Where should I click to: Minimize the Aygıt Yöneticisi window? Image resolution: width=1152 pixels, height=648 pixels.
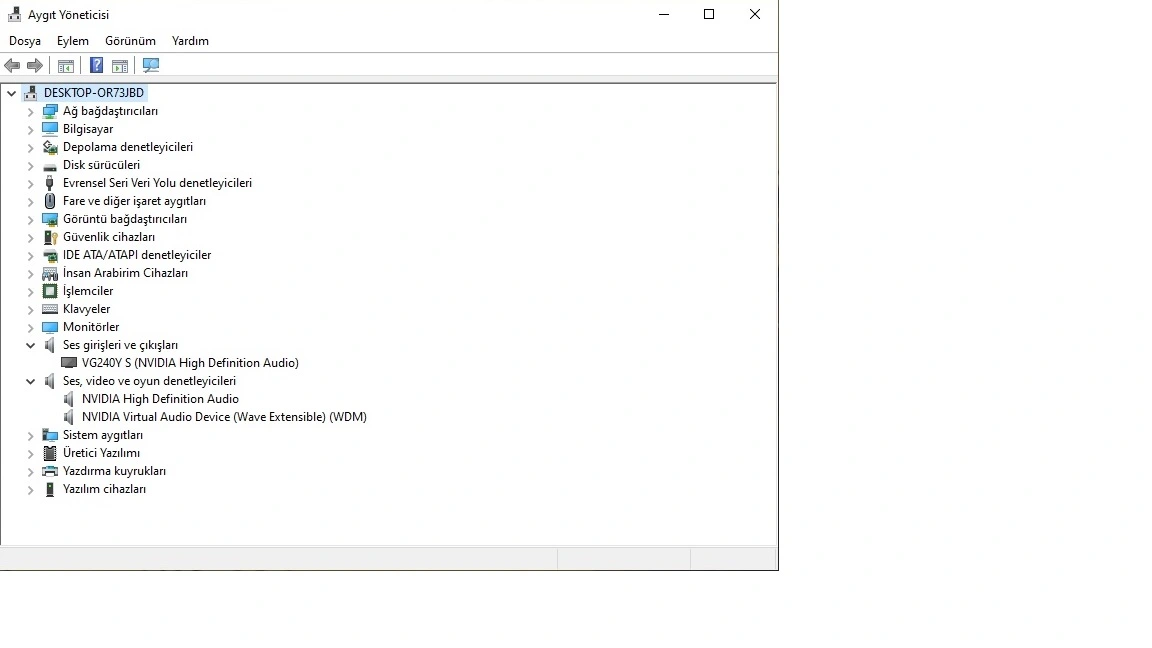pyautogui.click(x=664, y=14)
